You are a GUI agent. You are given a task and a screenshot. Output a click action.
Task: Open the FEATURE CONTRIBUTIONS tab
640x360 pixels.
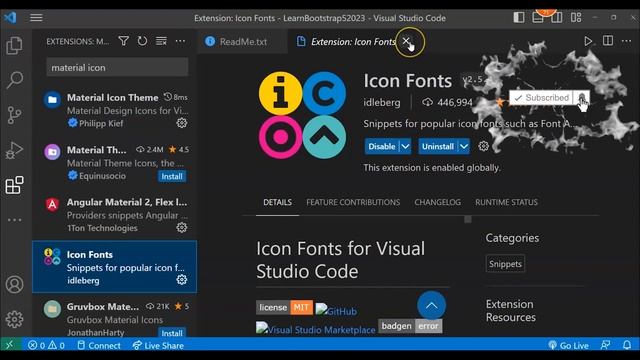[x=353, y=202]
